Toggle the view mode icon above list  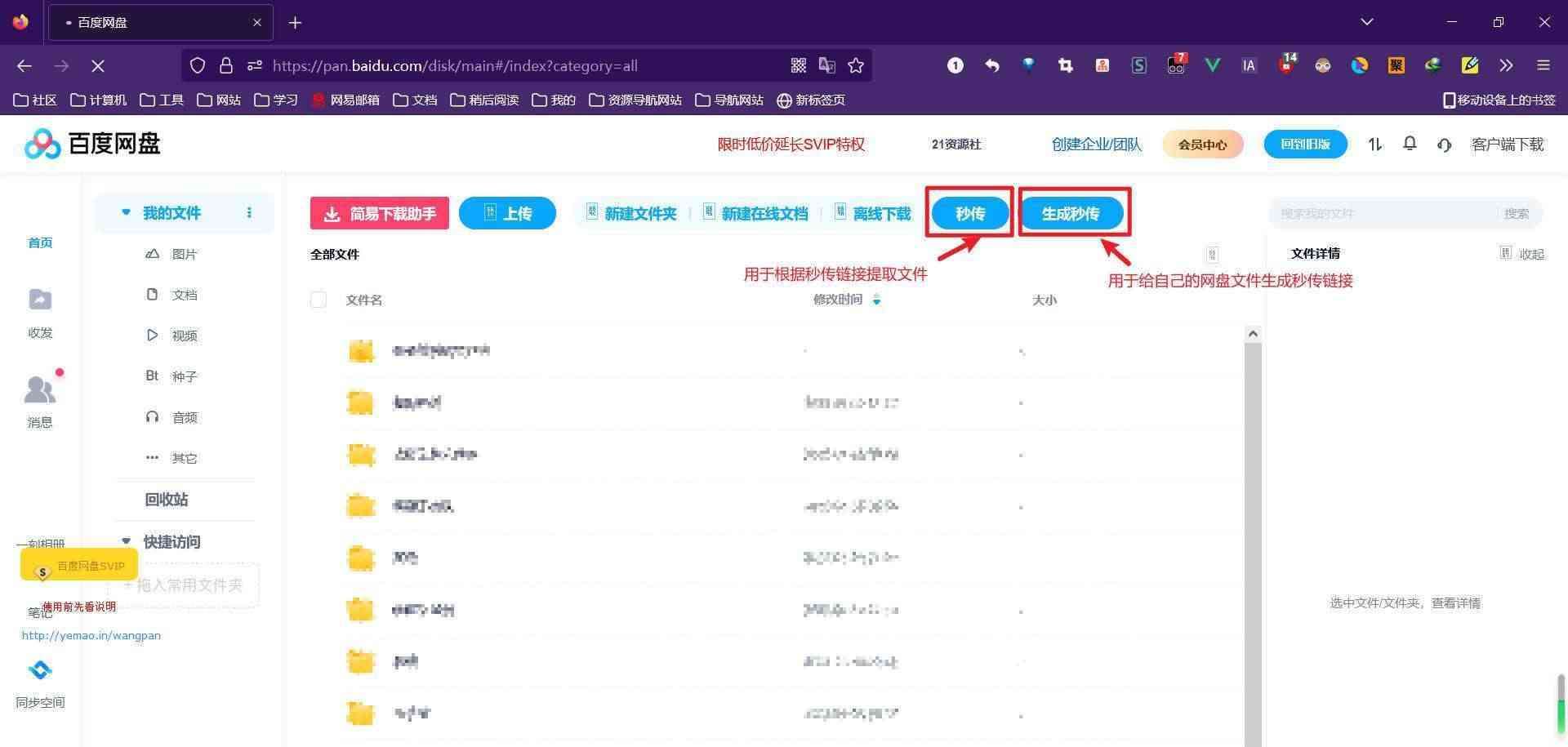[1212, 254]
